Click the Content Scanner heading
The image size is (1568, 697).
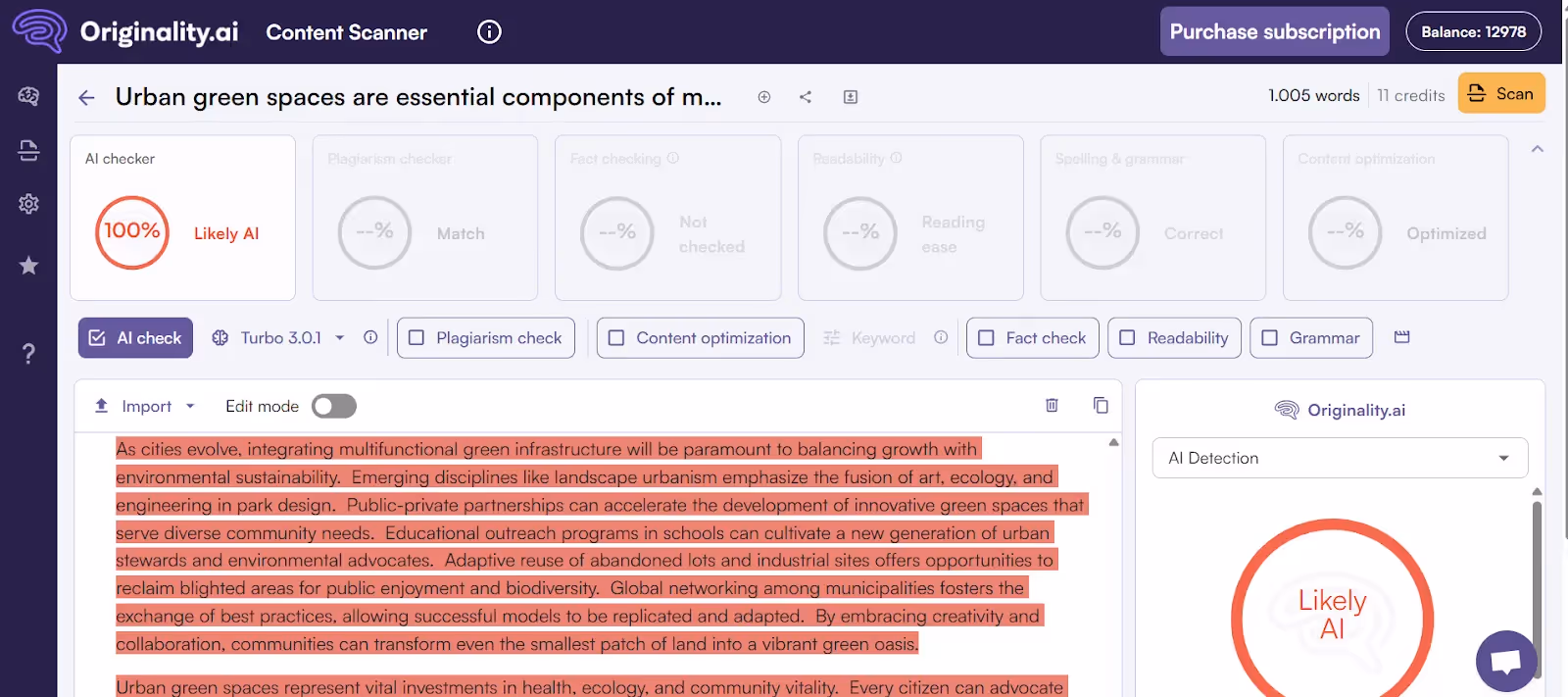347,32
